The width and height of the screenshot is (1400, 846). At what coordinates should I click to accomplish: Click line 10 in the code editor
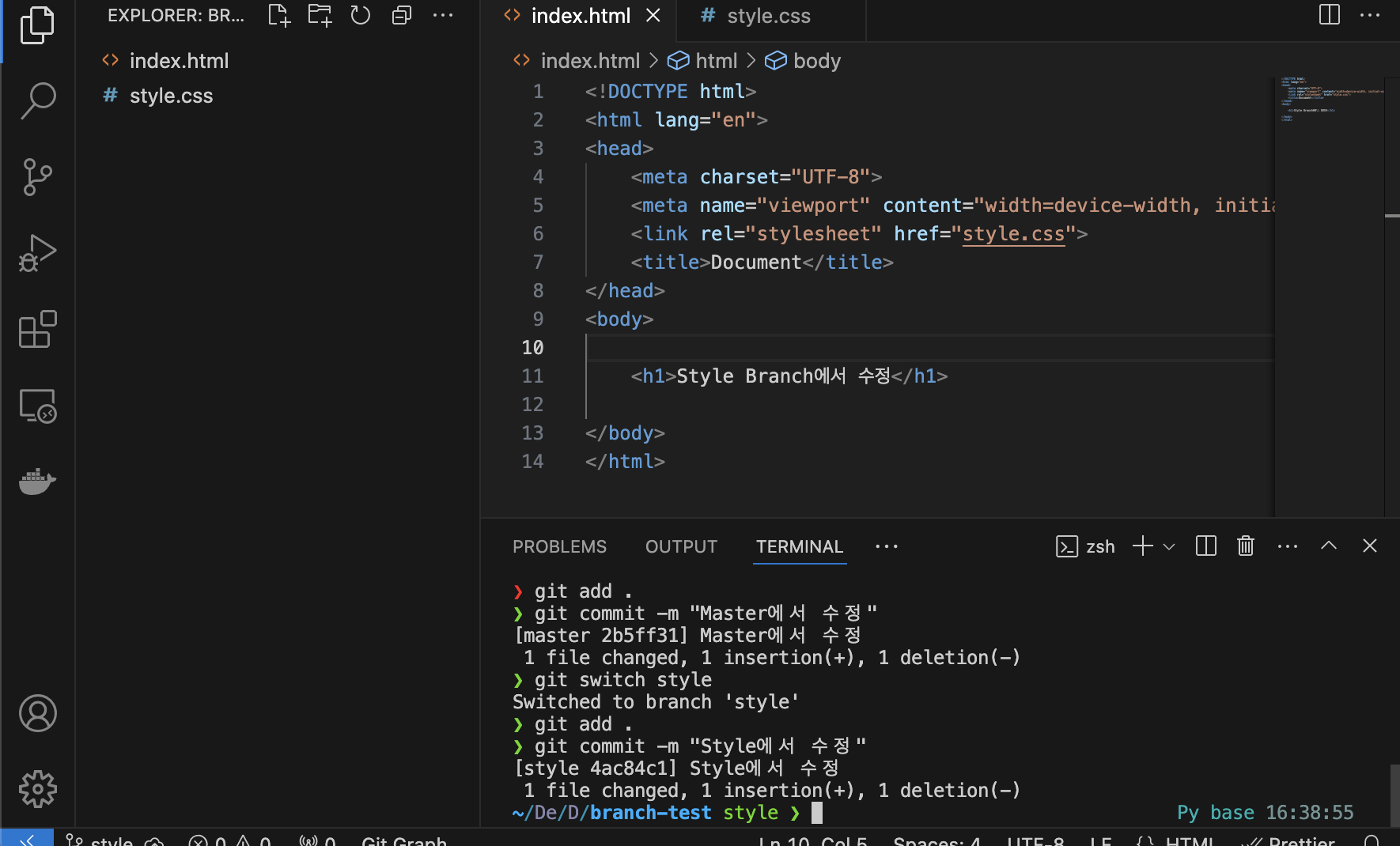929,348
